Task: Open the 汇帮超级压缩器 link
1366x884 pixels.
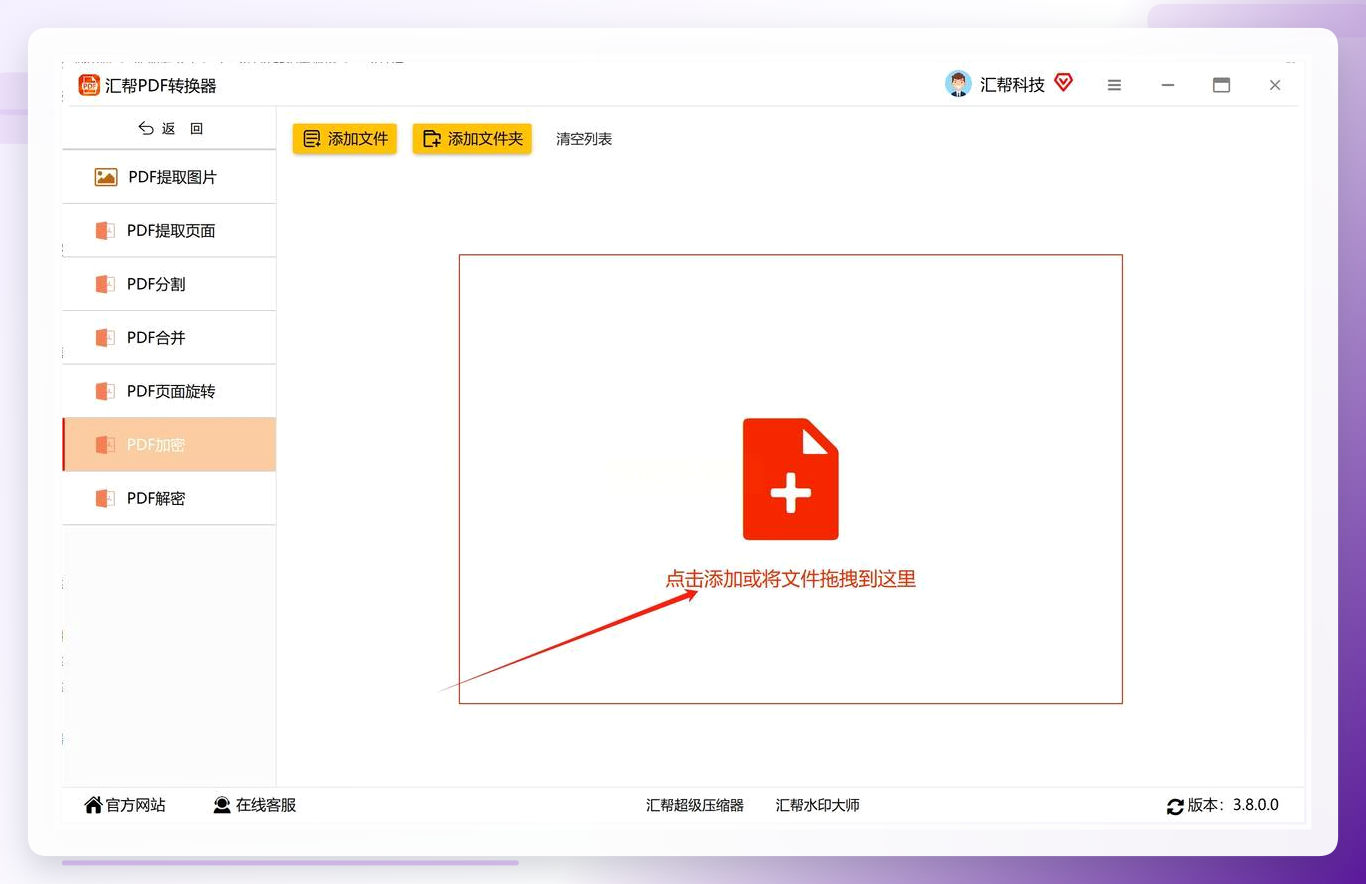Action: point(695,805)
